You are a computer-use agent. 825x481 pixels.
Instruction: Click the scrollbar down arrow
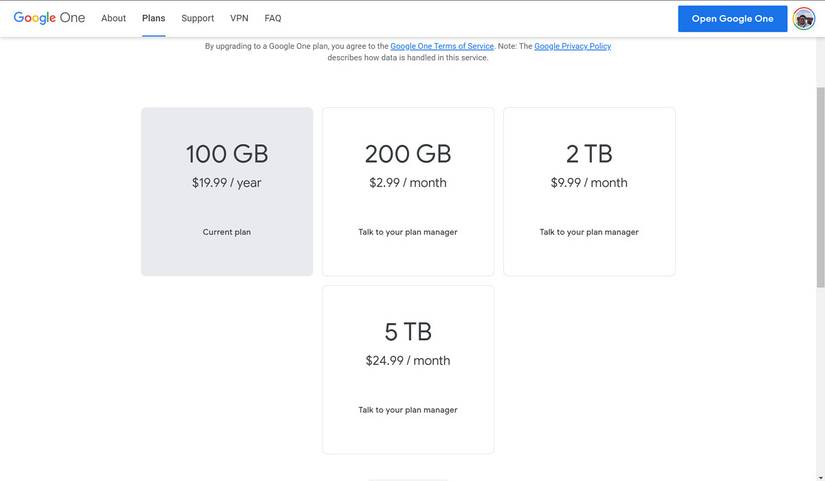[x=820, y=477]
